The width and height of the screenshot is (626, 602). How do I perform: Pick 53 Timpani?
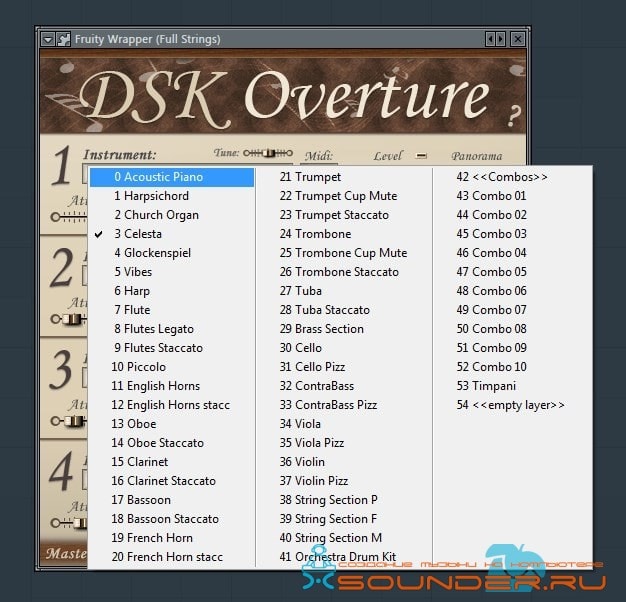(x=512, y=386)
